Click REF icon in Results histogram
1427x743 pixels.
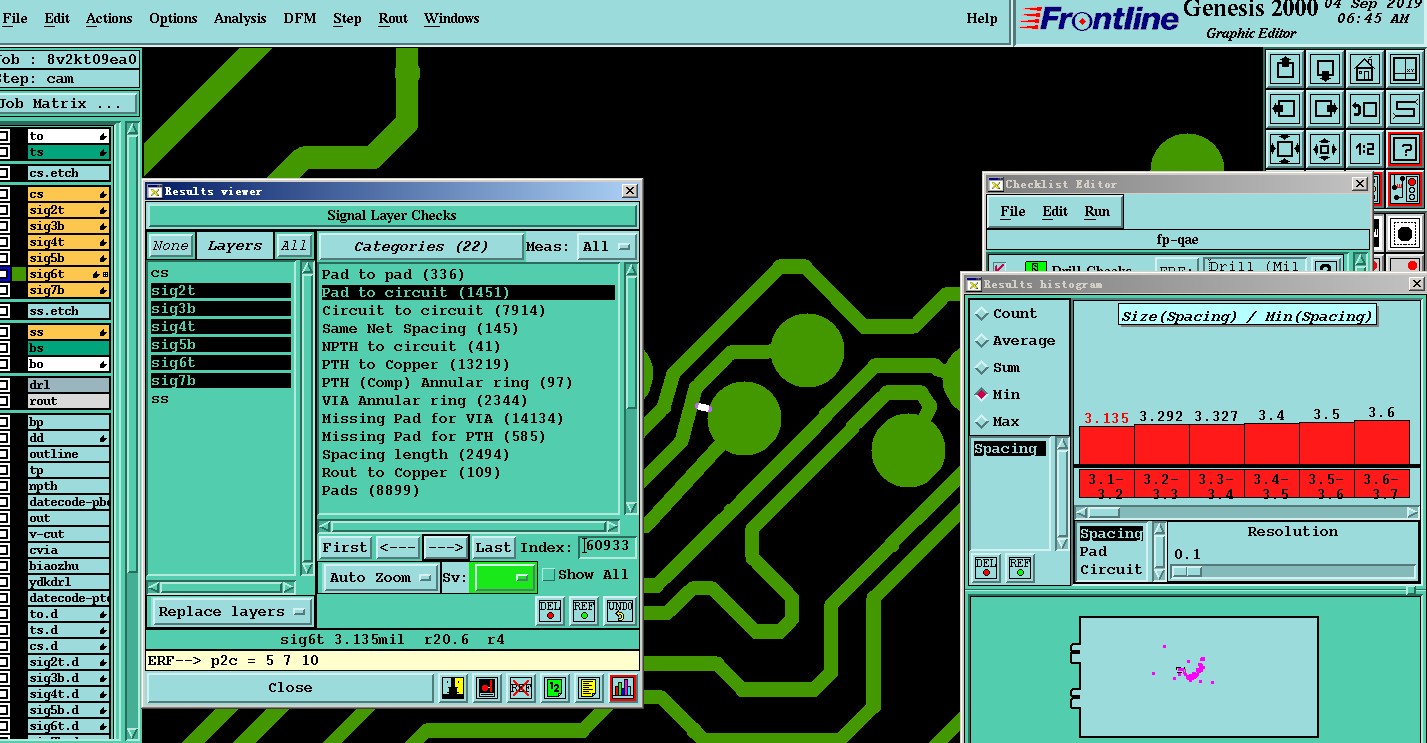coord(1020,568)
